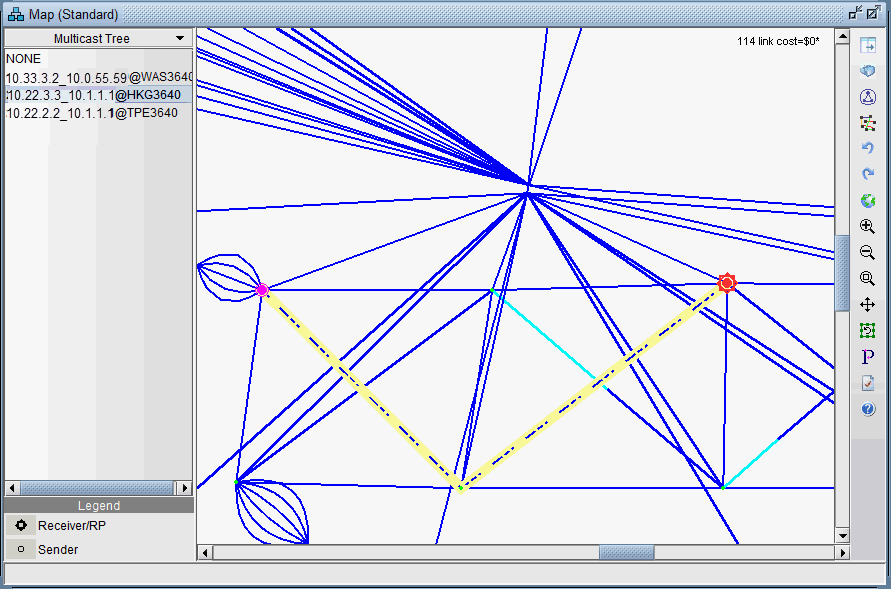Viewport: 891px width, 589px height.
Task: Click the topology layout nodes icon
Action: (x=867, y=122)
